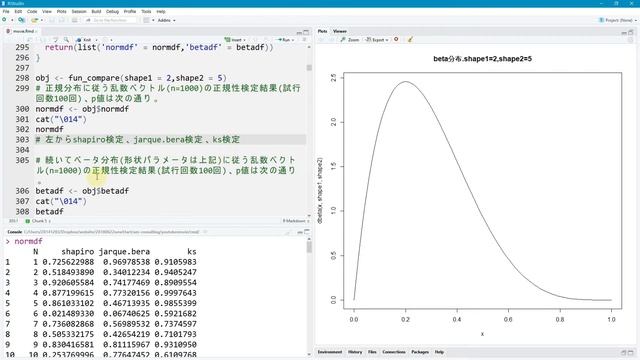Open the Chunk 5 navigator dropdown
Viewport: 640px width, 360px height.
[x=38, y=221]
